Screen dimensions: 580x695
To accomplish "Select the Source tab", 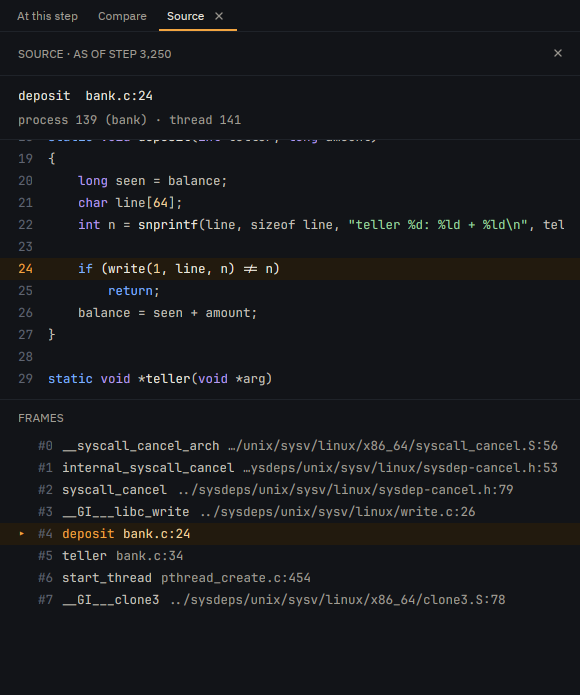I will [185, 16].
